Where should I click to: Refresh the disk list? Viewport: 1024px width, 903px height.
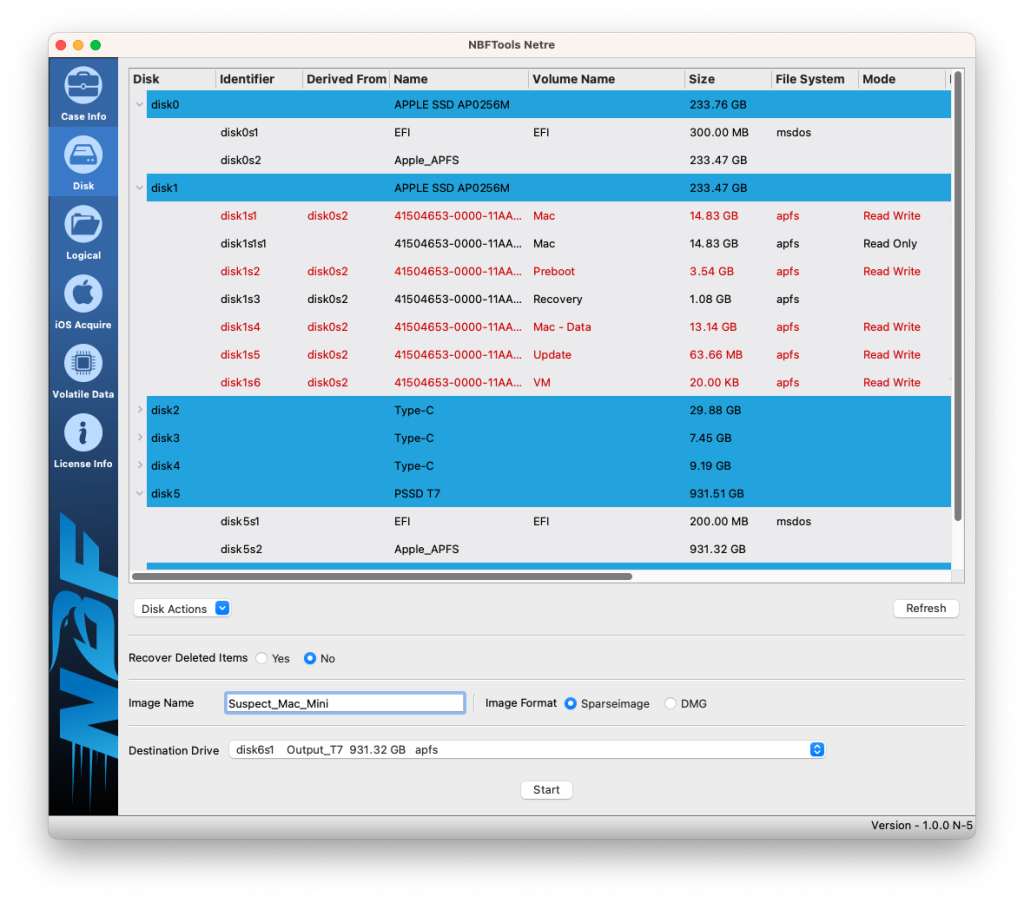(x=925, y=608)
